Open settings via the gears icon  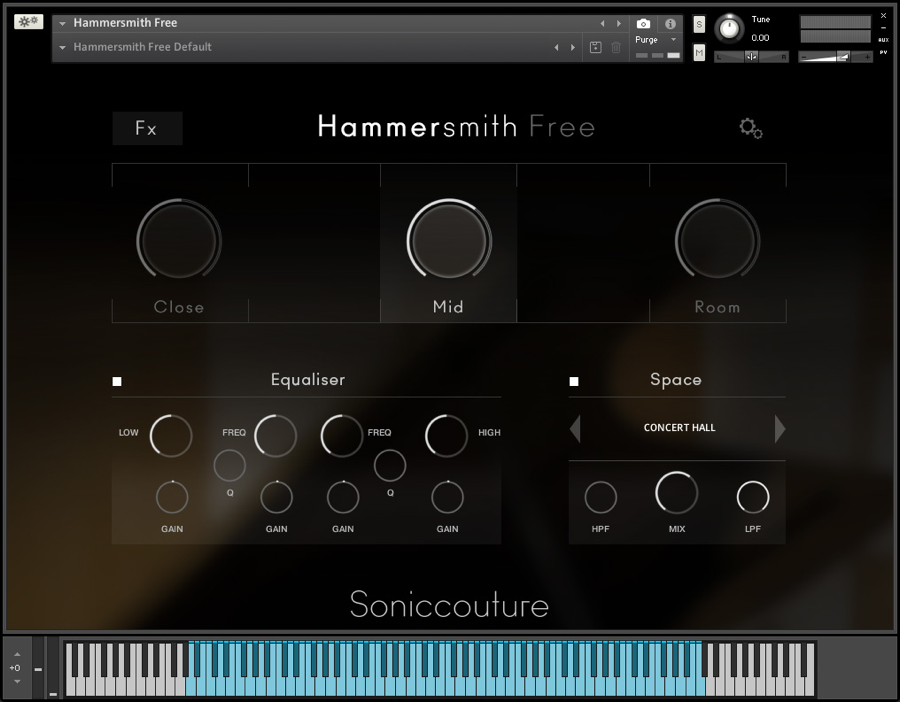point(751,128)
